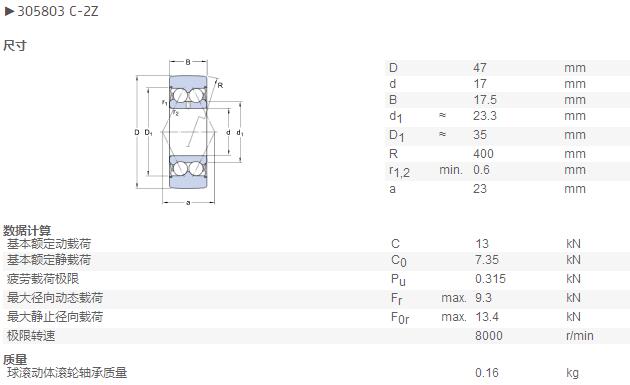Select the 极限转速 value 8000

[x=489, y=336]
